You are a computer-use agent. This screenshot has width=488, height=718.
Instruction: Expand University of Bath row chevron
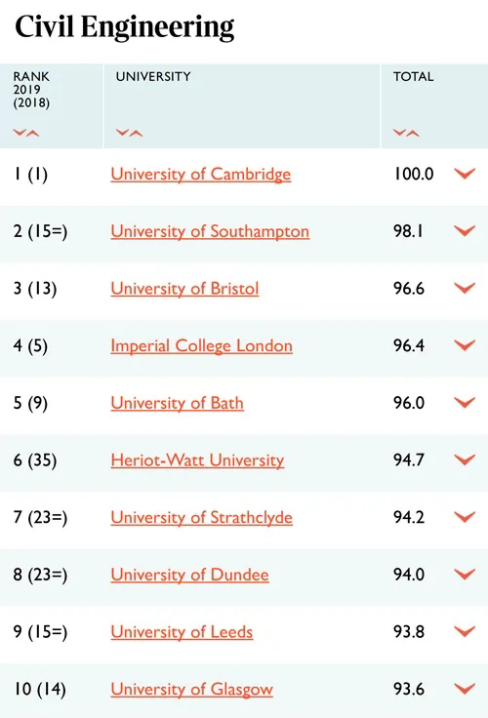click(465, 403)
